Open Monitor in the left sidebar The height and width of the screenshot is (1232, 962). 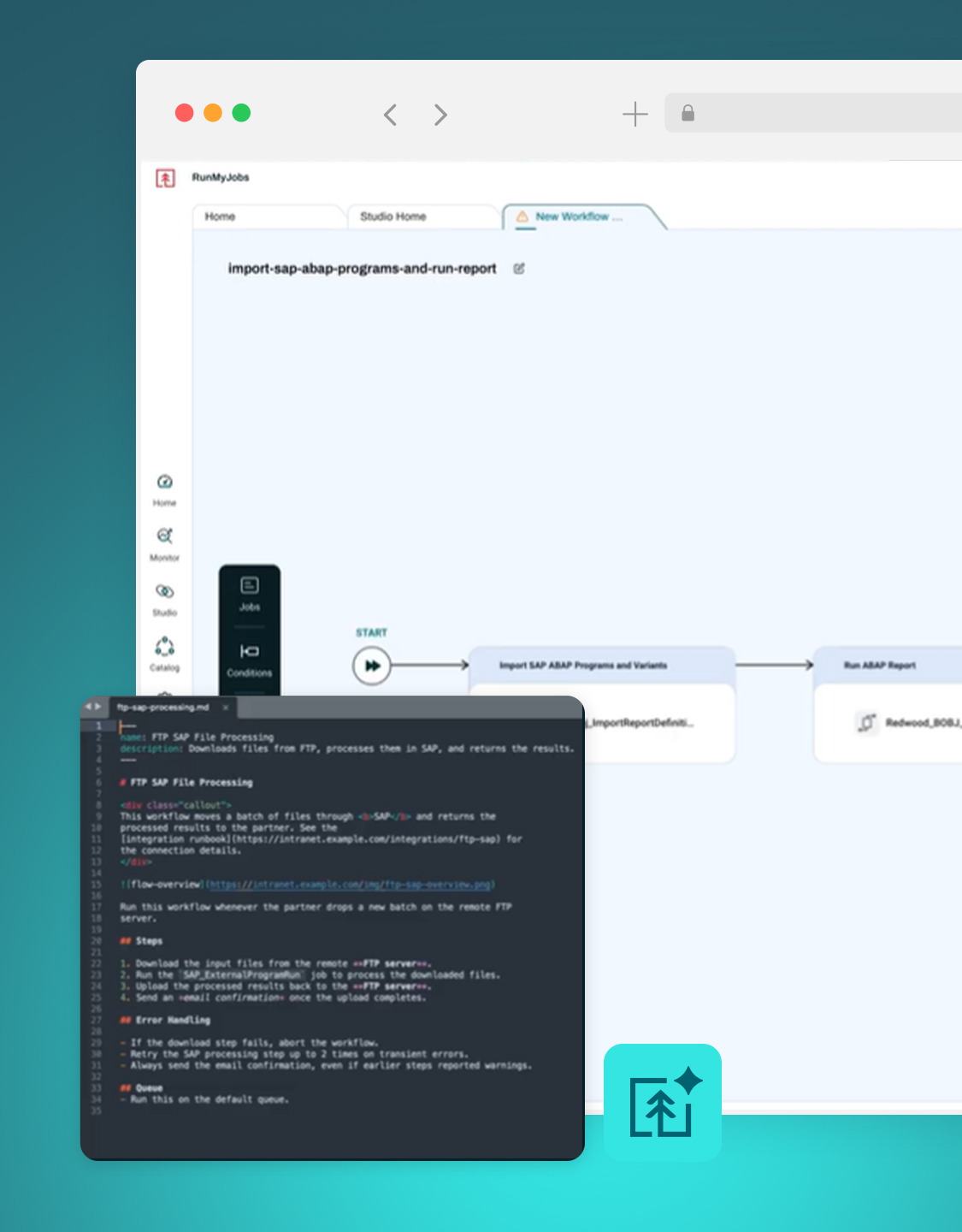point(165,544)
